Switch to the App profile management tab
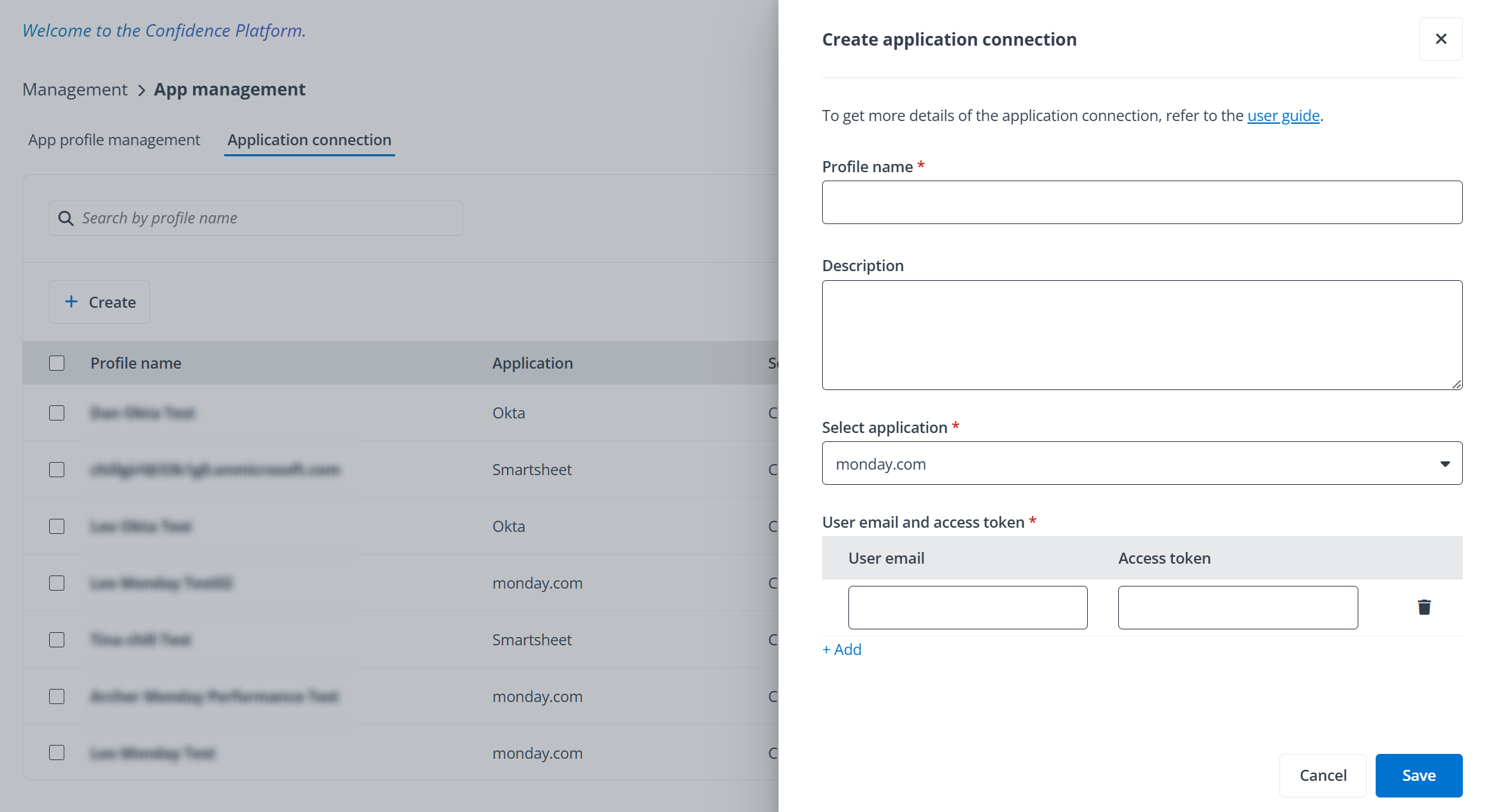Image resolution: width=1485 pixels, height=812 pixels. [x=113, y=140]
